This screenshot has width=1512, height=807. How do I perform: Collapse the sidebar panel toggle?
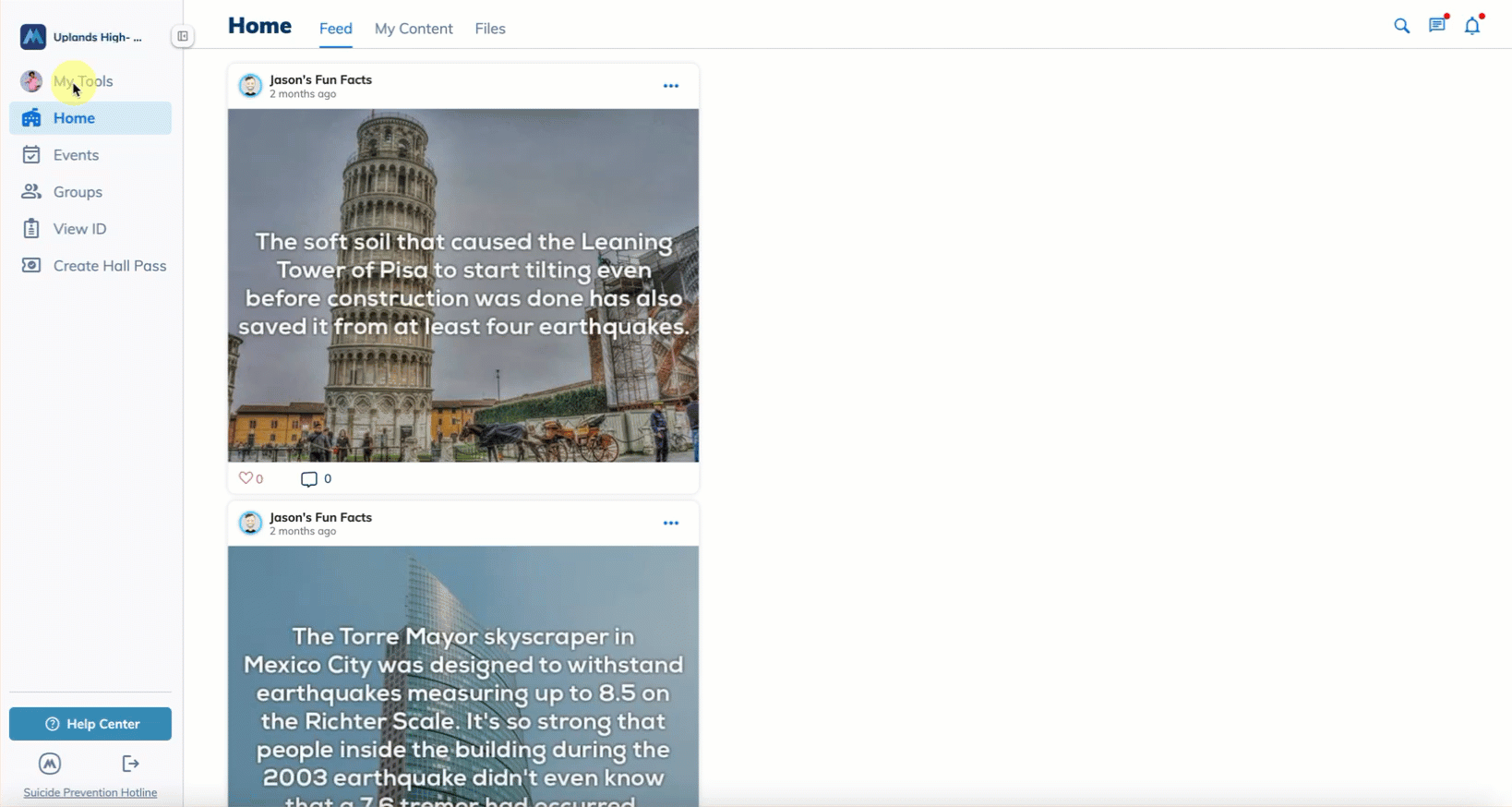(x=183, y=37)
